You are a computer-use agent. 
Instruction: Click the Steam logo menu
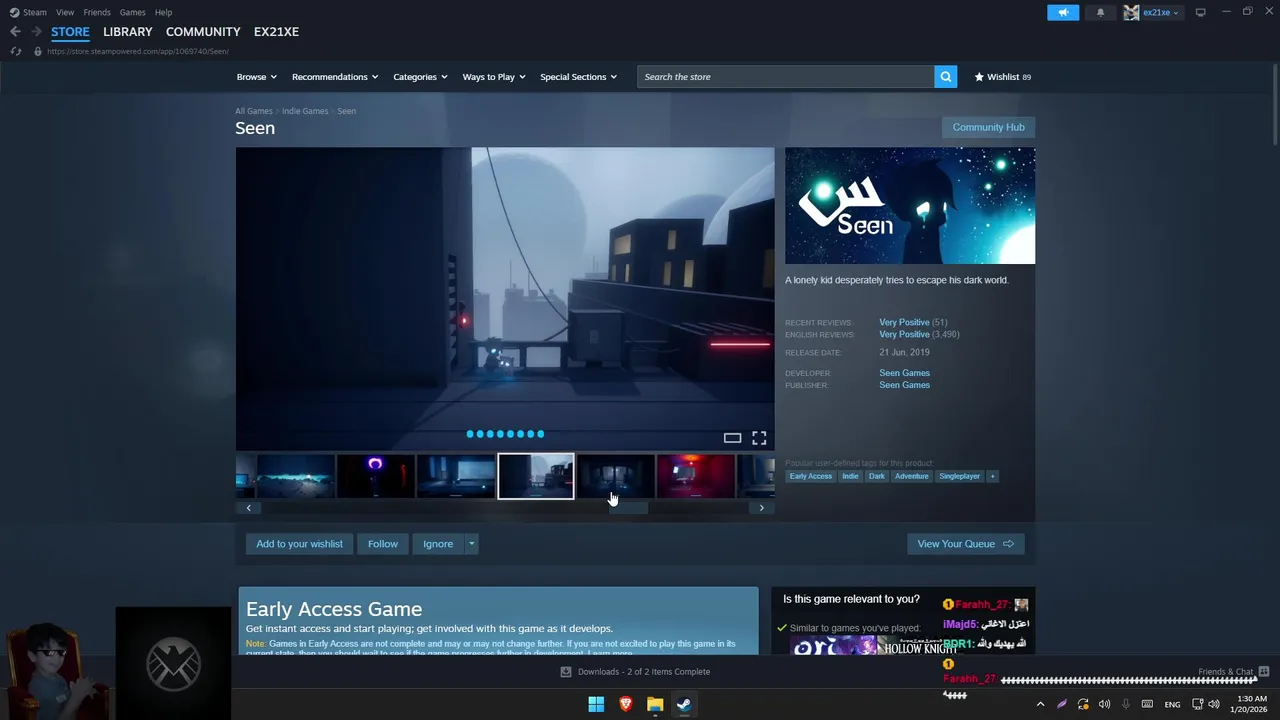[x=28, y=12]
